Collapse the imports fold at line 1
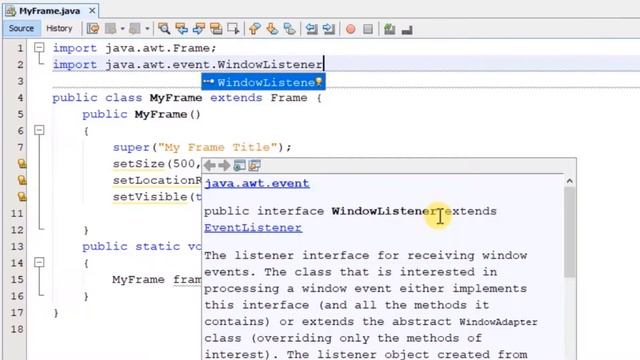 click(x=39, y=47)
